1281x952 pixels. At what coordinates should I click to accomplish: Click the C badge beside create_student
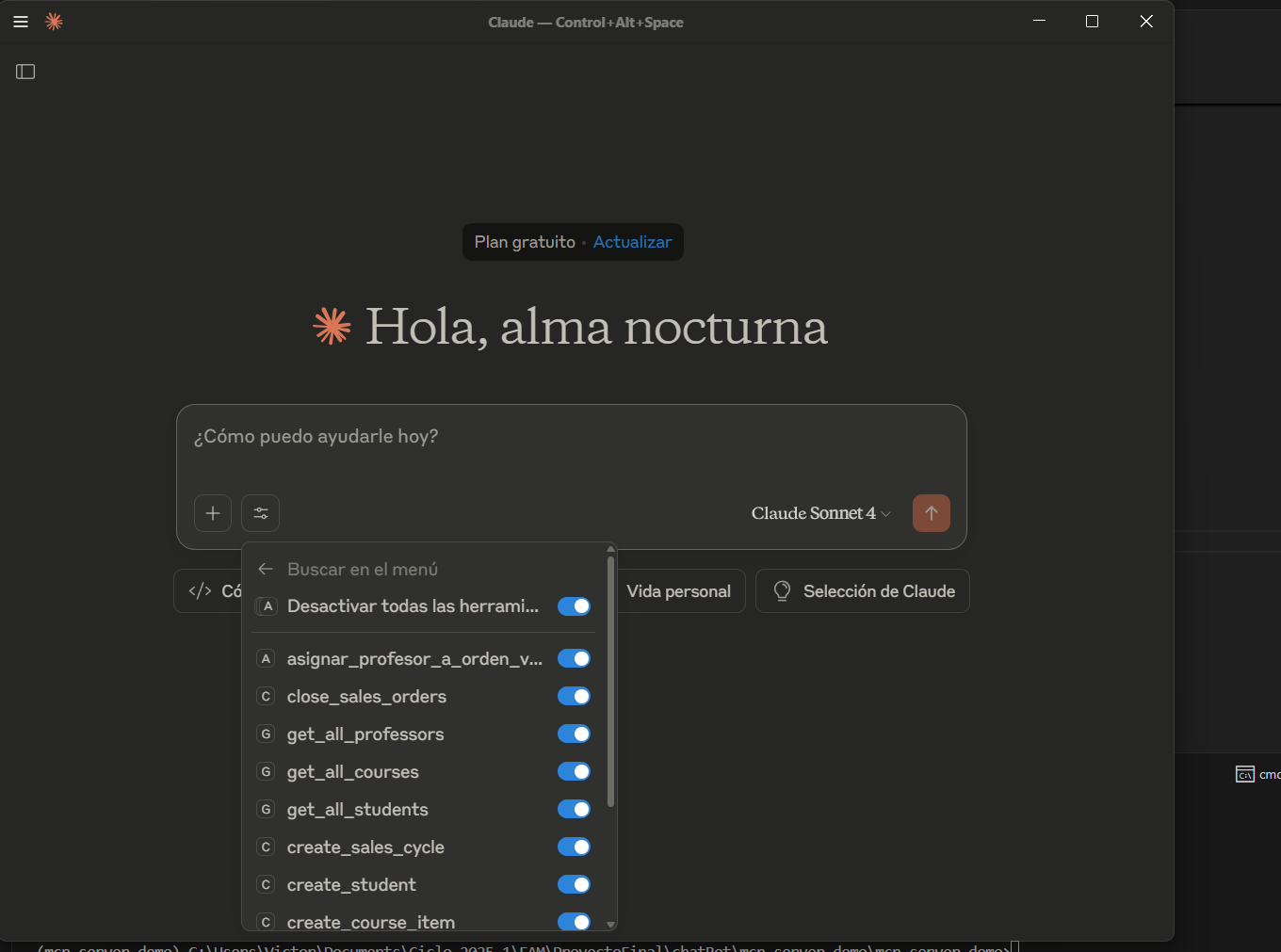pyautogui.click(x=266, y=885)
